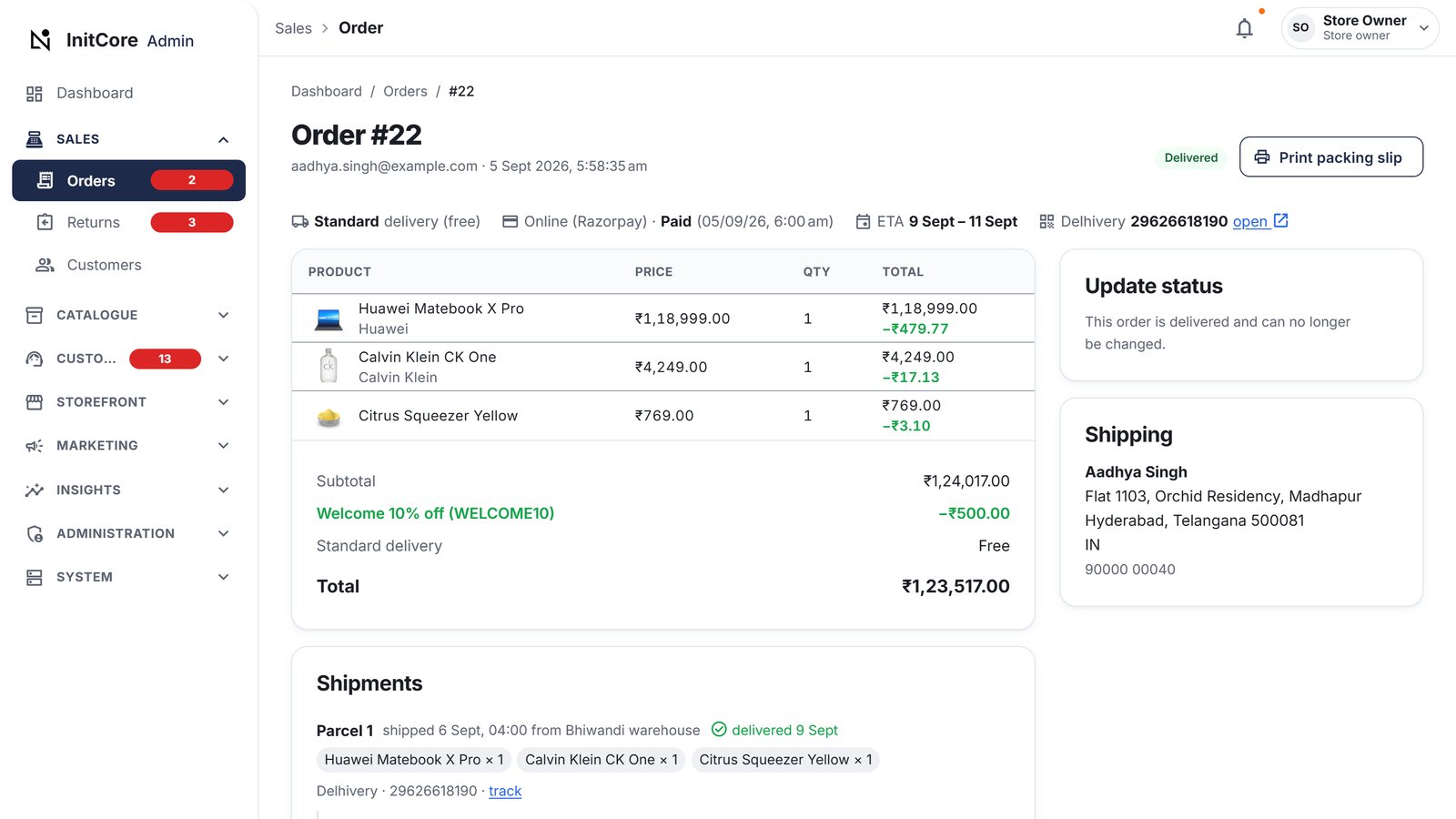Go to Returns in the sidebar
The height and width of the screenshot is (819, 1456).
tap(128, 222)
